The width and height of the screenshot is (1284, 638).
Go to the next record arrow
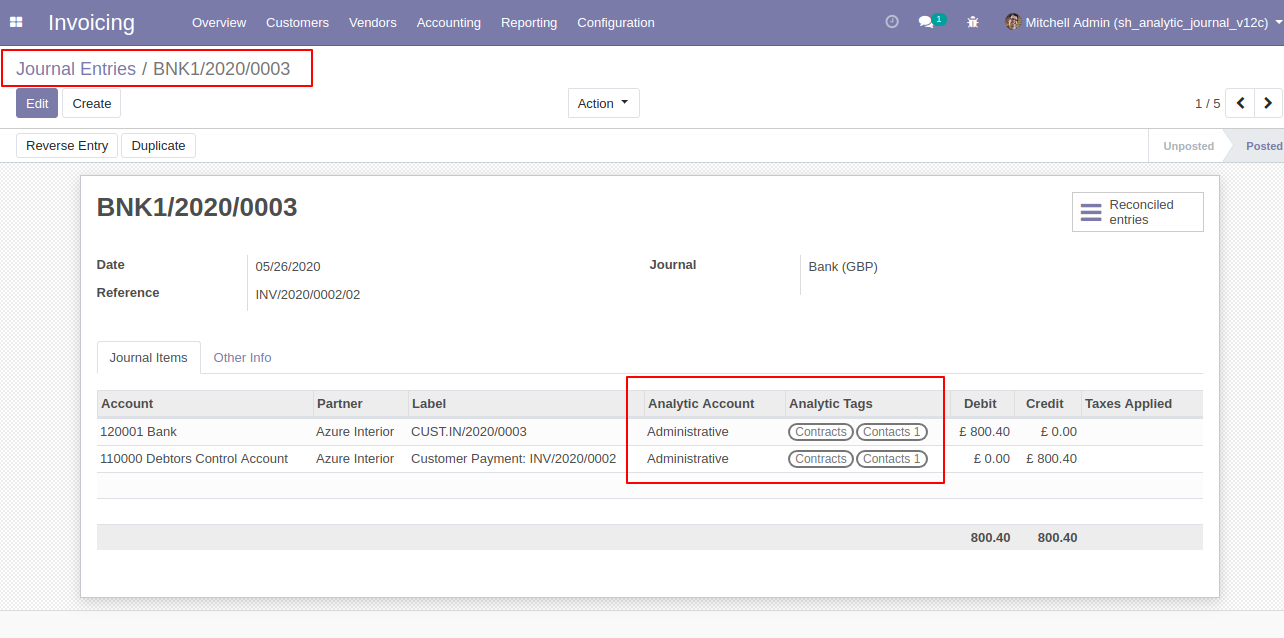(x=1268, y=103)
